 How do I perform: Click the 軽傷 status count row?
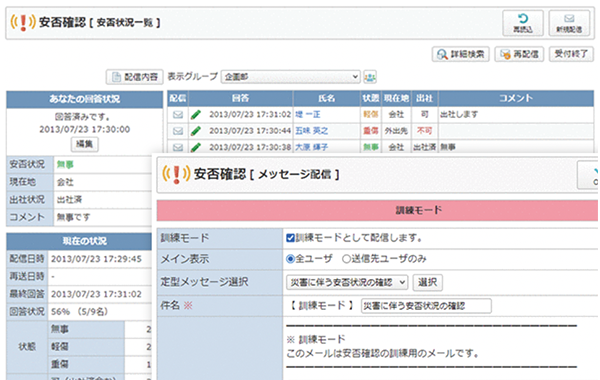pos(100,347)
